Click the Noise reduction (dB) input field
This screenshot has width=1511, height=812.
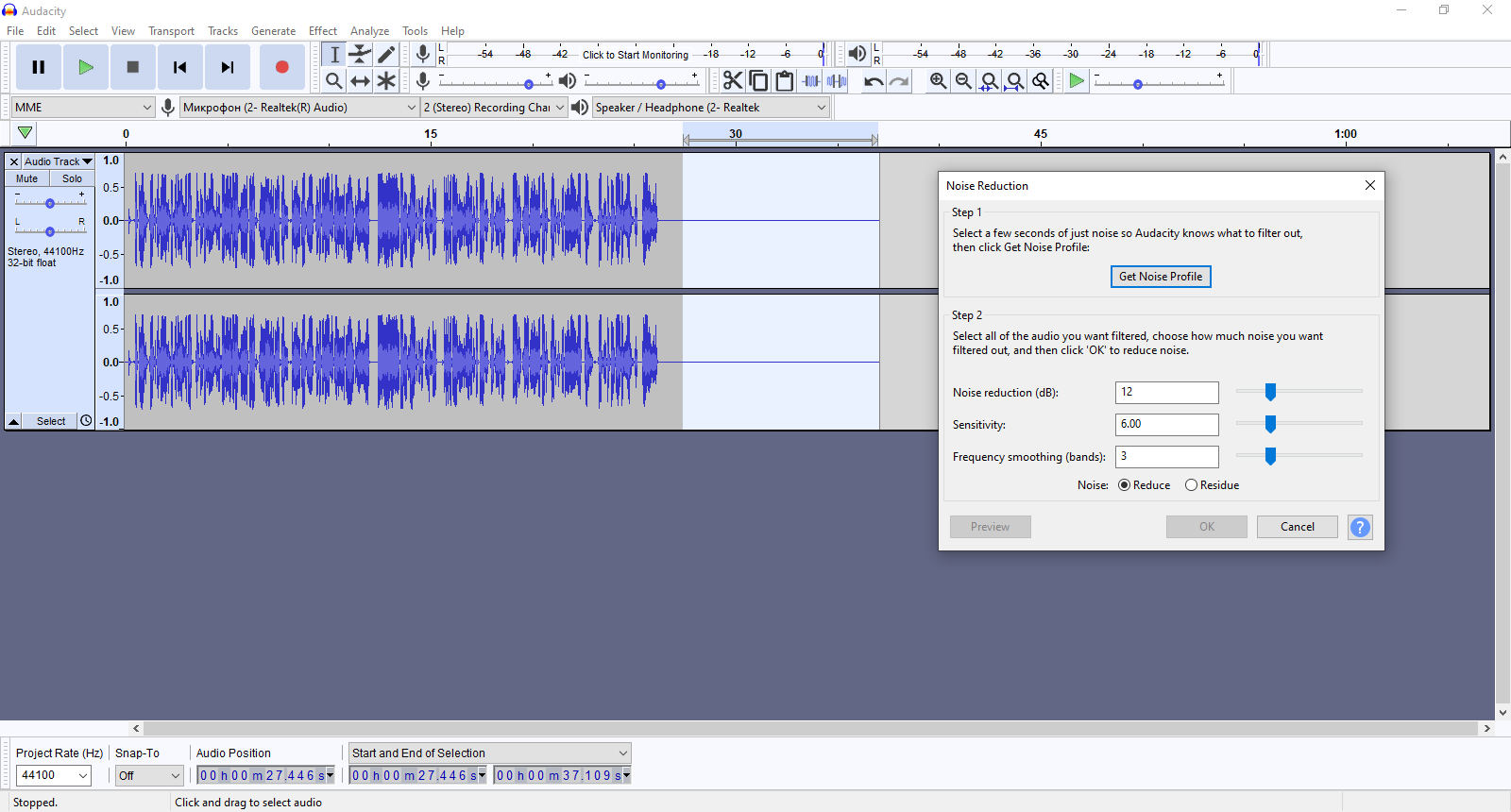(x=1167, y=392)
